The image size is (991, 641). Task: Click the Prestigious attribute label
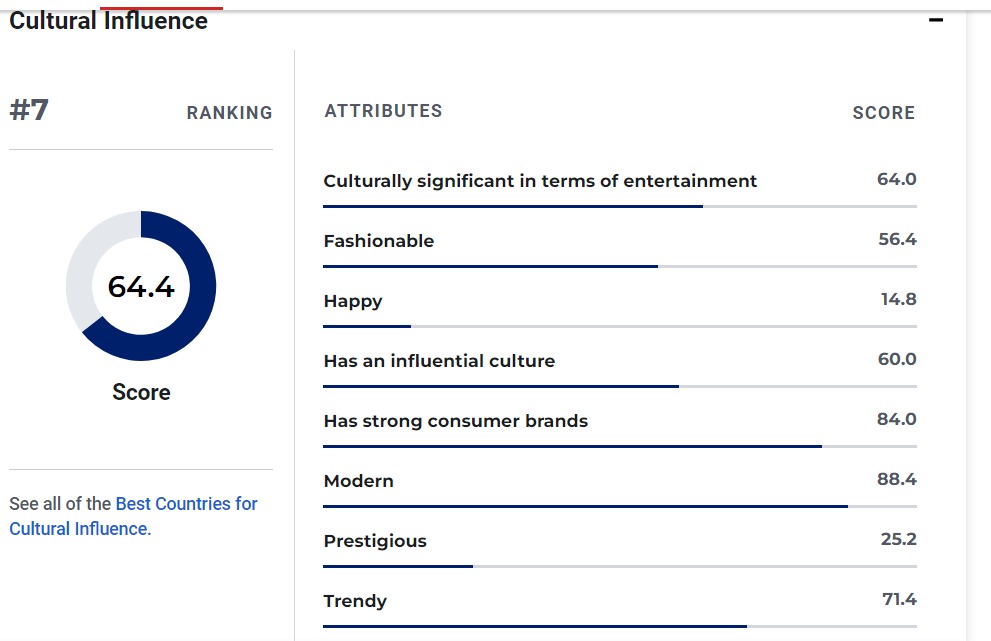[x=375, y=541]
